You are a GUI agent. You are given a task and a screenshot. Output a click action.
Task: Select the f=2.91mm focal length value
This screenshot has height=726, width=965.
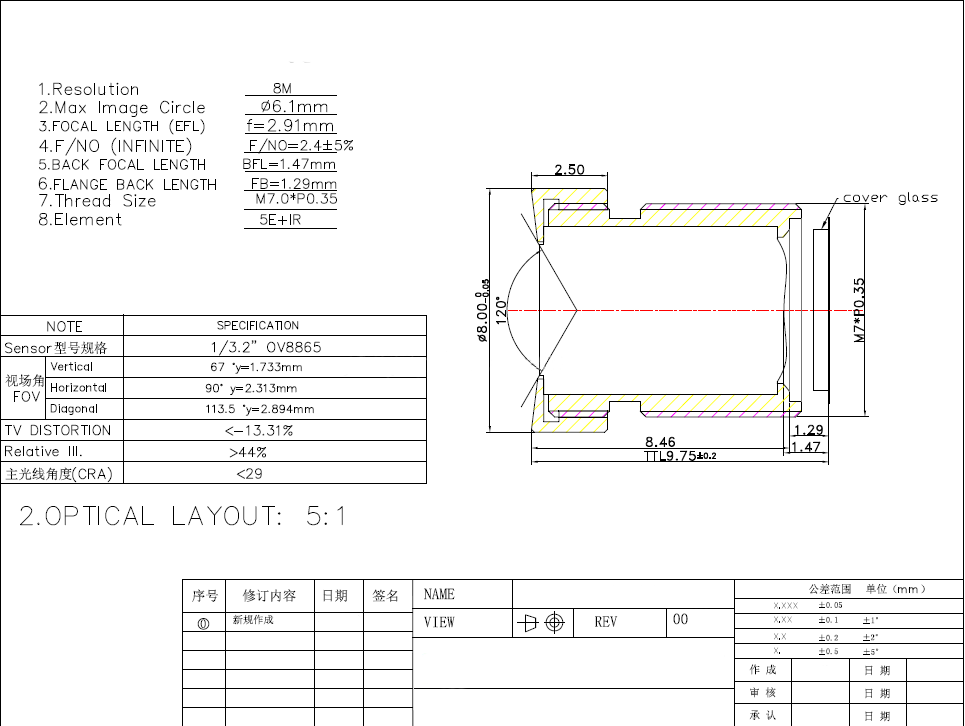[290, 126]
